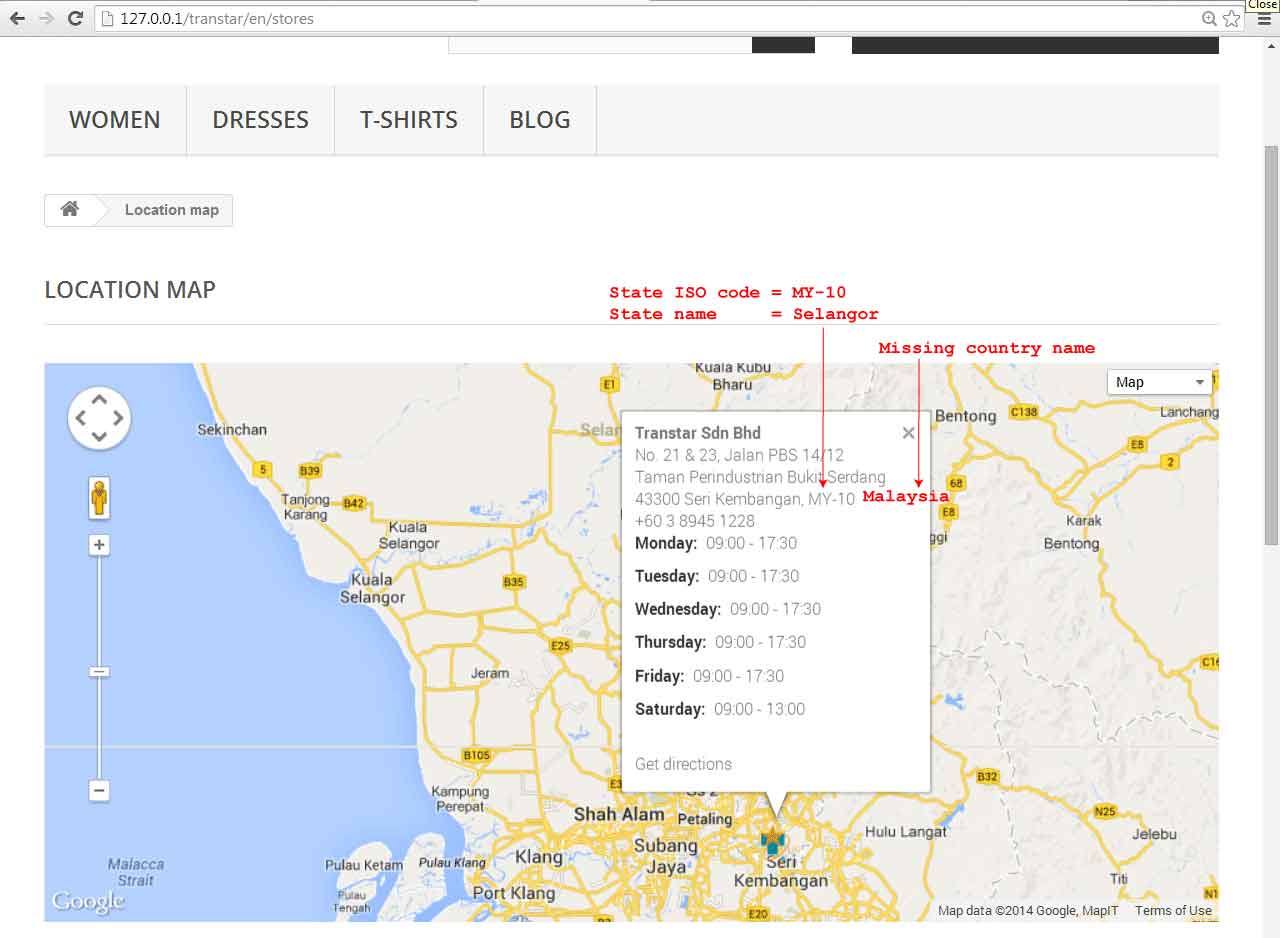Click the LOCATION MAP heading
This screenshot has width=1280, height=938.
(130, 290)
